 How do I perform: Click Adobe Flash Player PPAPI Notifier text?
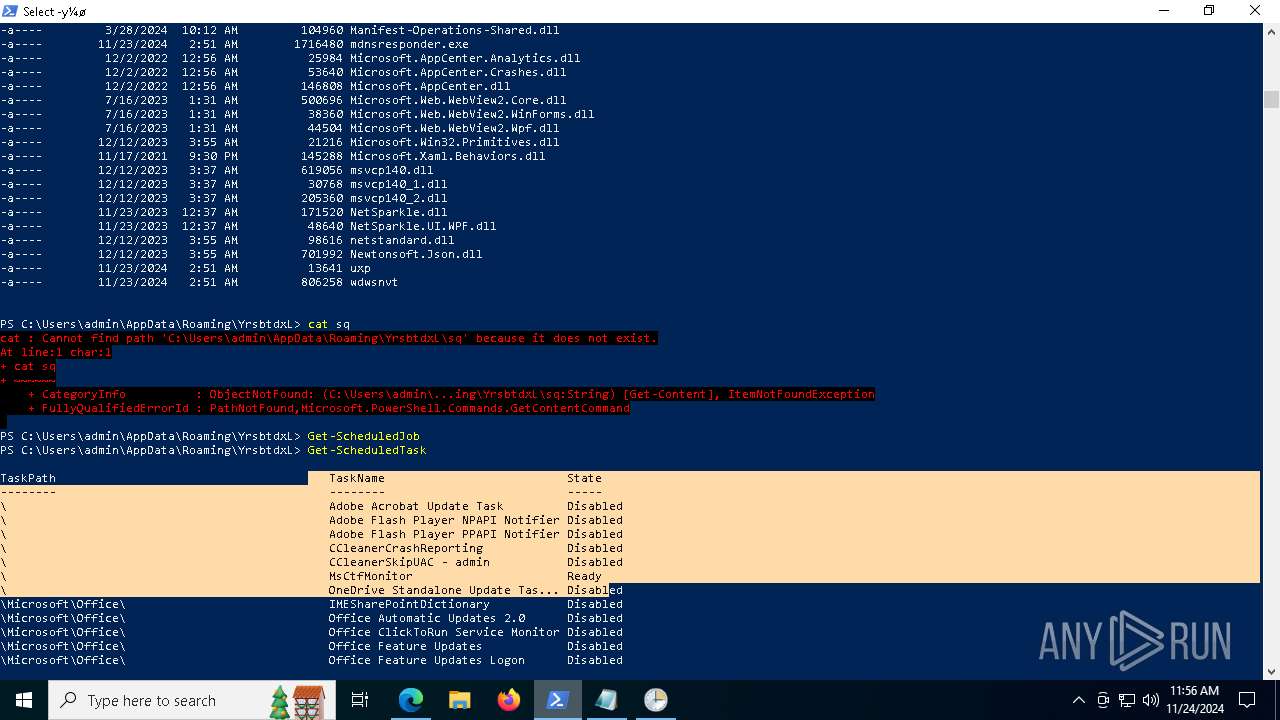coord(444,534)
